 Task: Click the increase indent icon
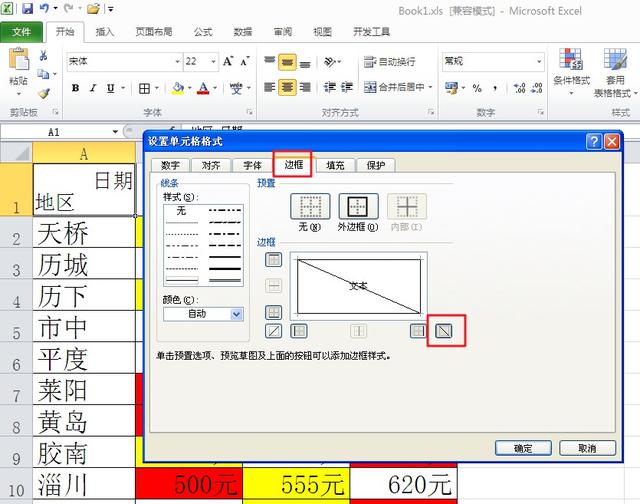[347, 87]
